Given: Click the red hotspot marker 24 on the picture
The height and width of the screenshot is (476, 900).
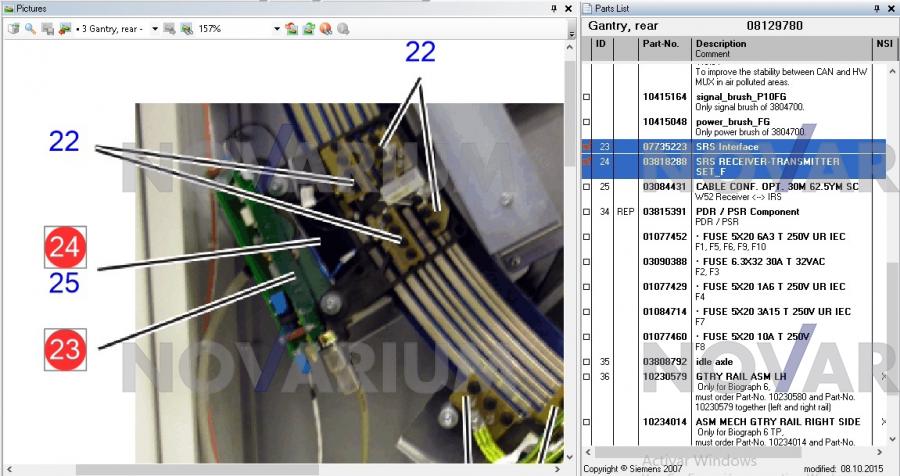Looking at the screenshot, I should pos(65,247).
